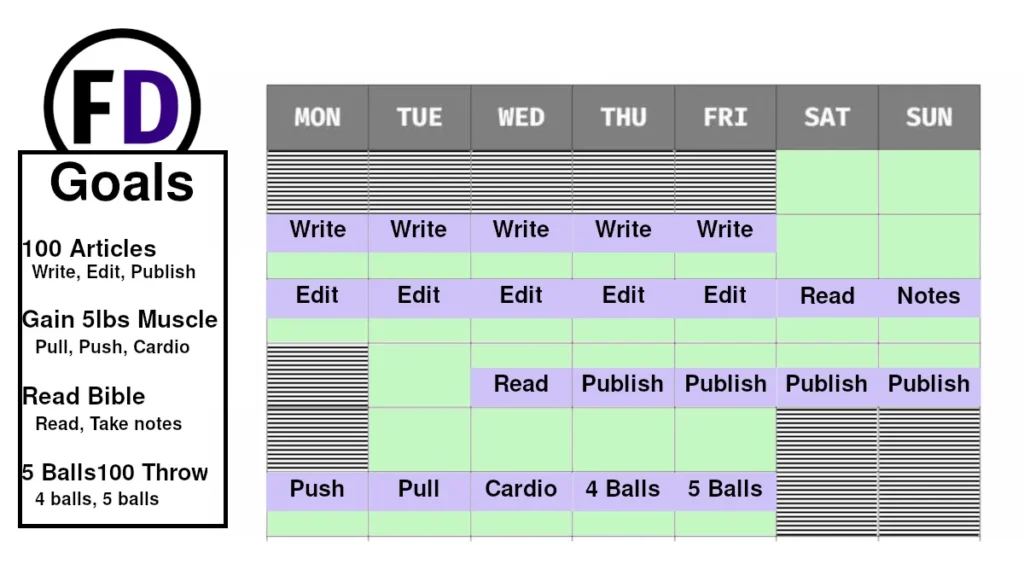Click the WED column header

tap(521, 118)
